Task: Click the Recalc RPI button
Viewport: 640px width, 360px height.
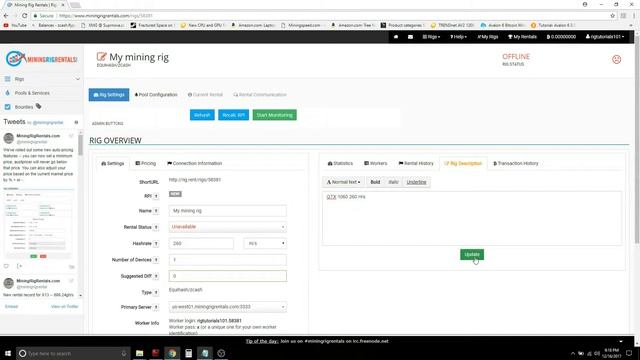Action: click(233, 115)
